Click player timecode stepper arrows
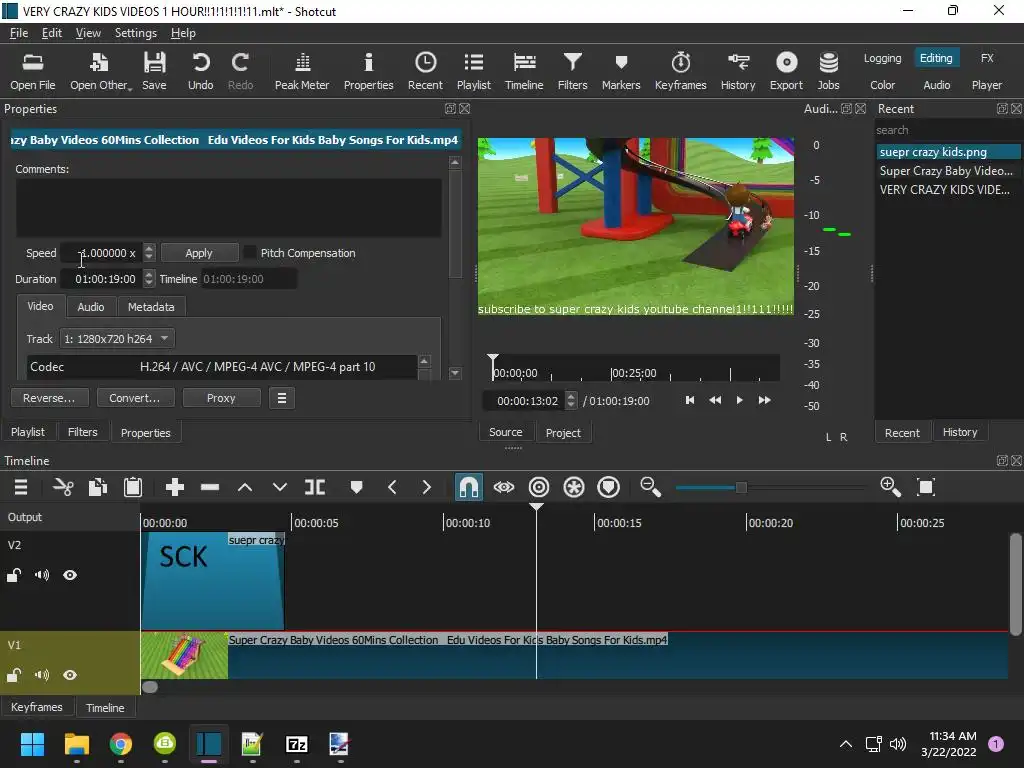 pos(571,400)
